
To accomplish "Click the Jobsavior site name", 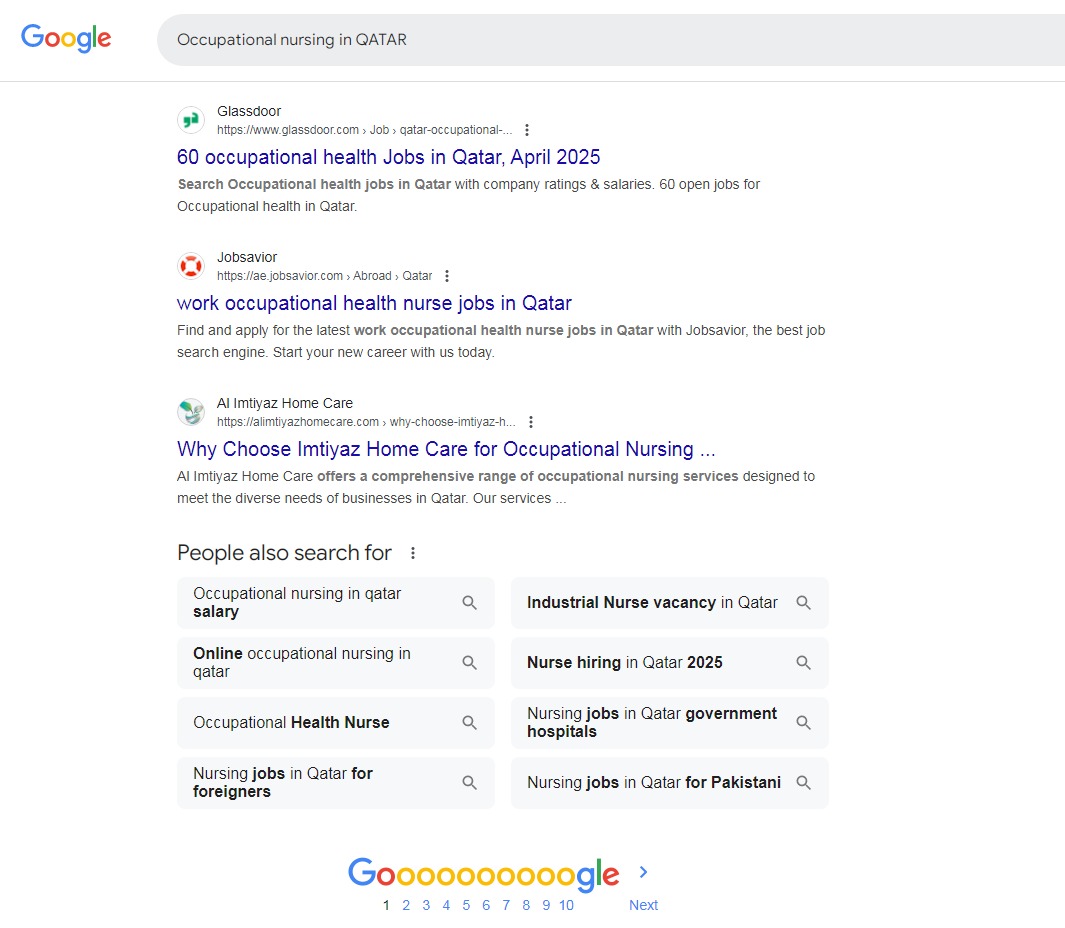I will [x=247, y=257].
